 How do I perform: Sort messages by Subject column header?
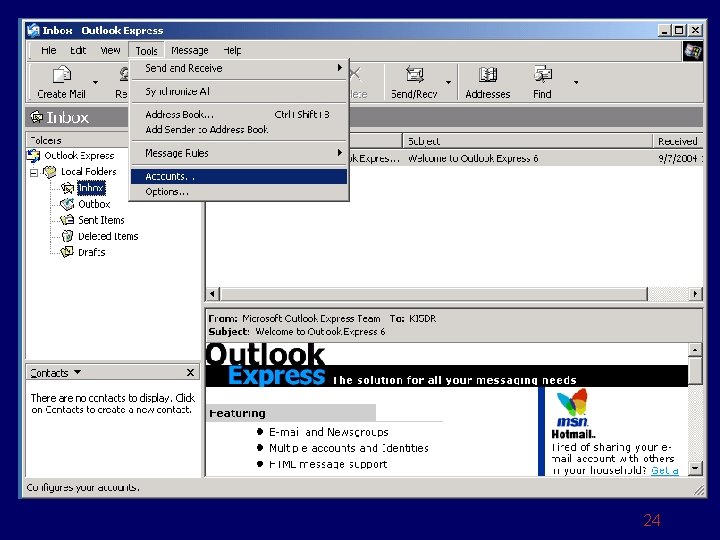(527, 141)
